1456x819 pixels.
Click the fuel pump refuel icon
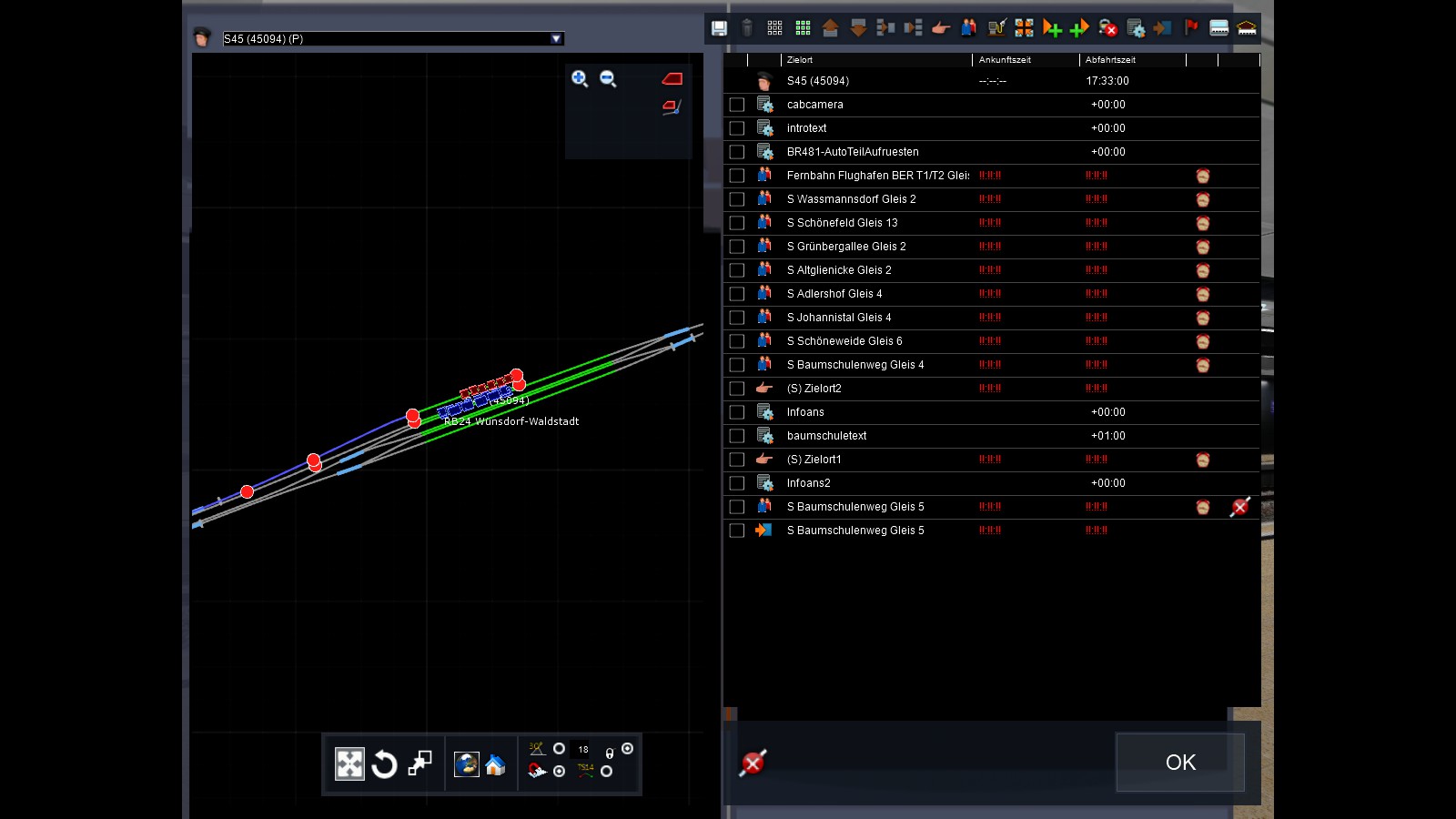point(996,28)
